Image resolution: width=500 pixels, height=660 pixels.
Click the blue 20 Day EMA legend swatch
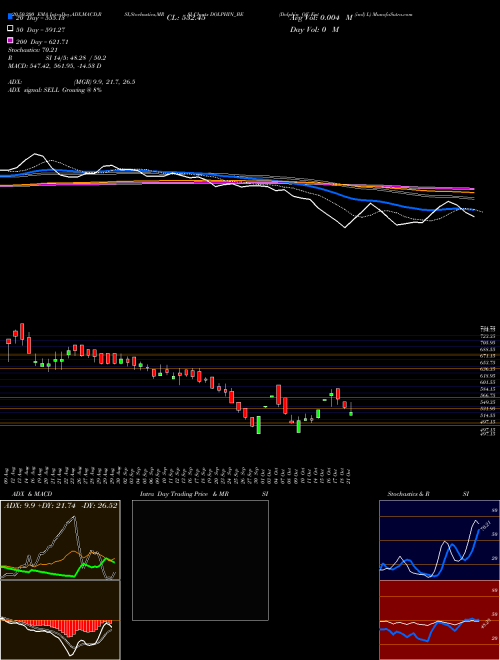10,16
